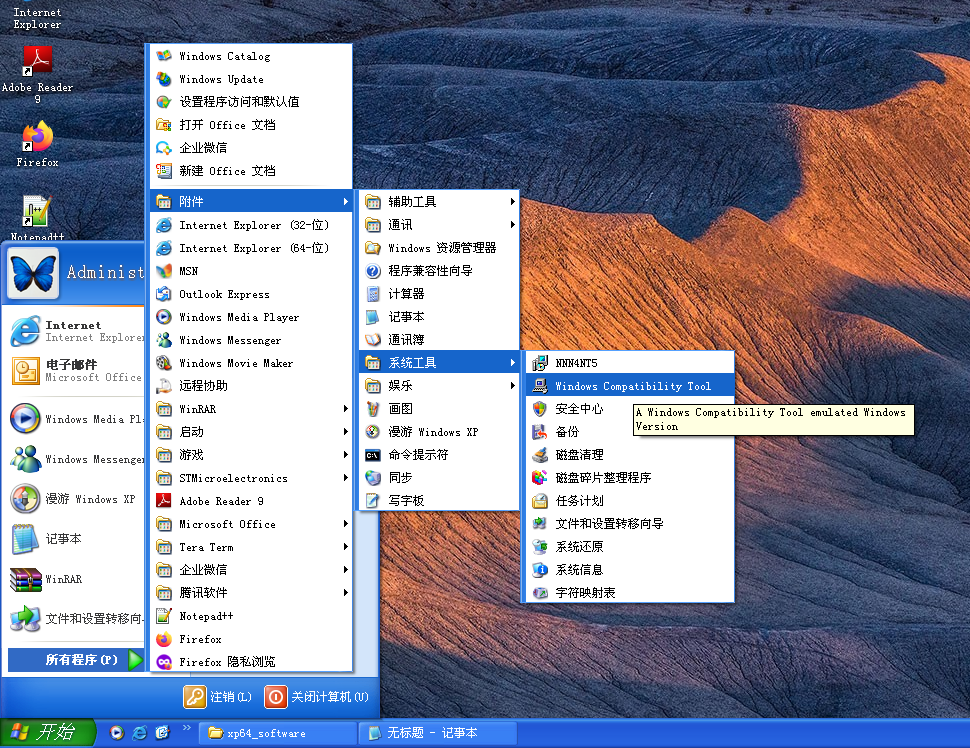Open 设置程序访问和默认值 entry

tap(251, 101)
